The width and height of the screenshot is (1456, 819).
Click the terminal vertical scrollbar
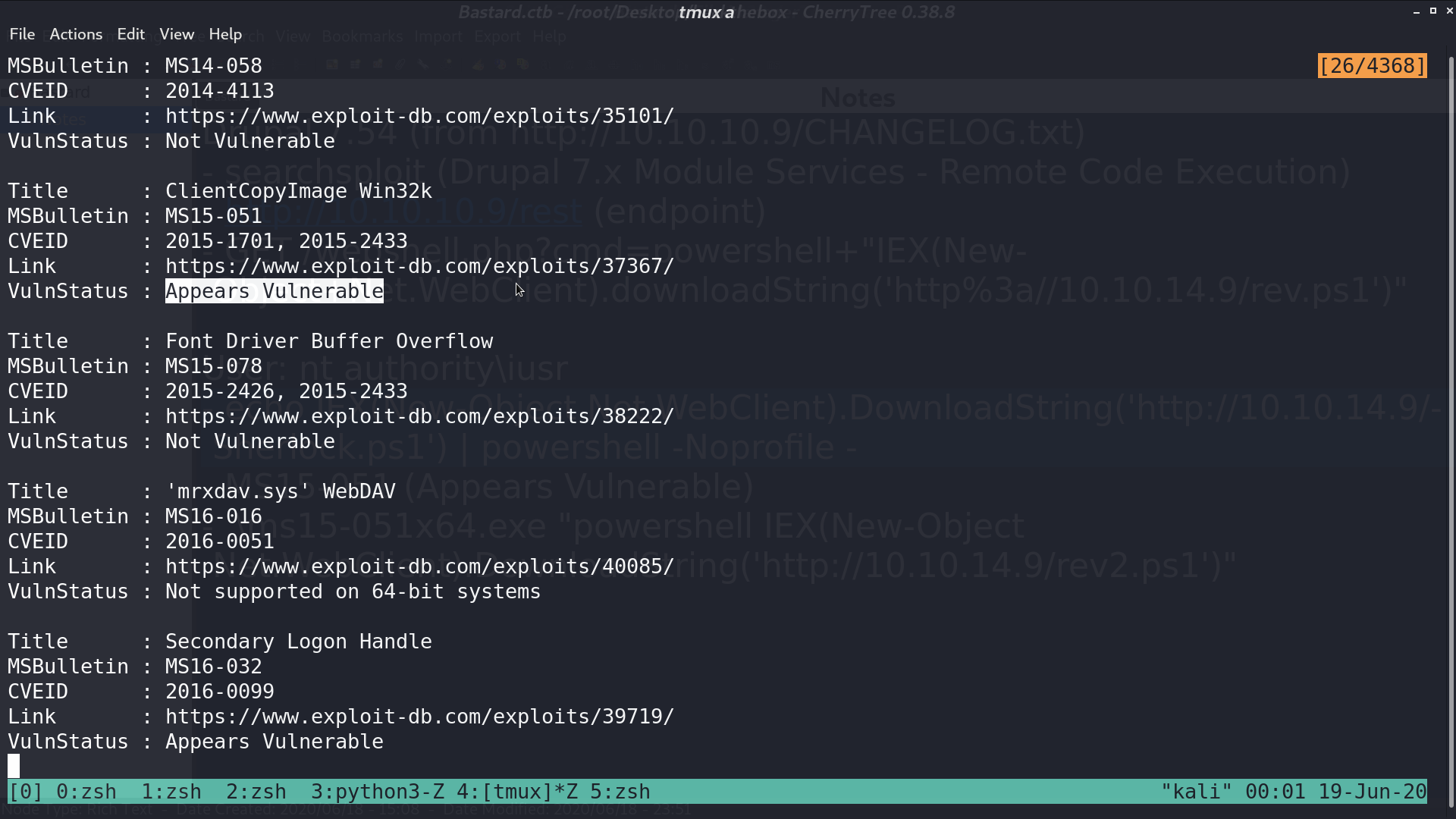[1451, 432]
